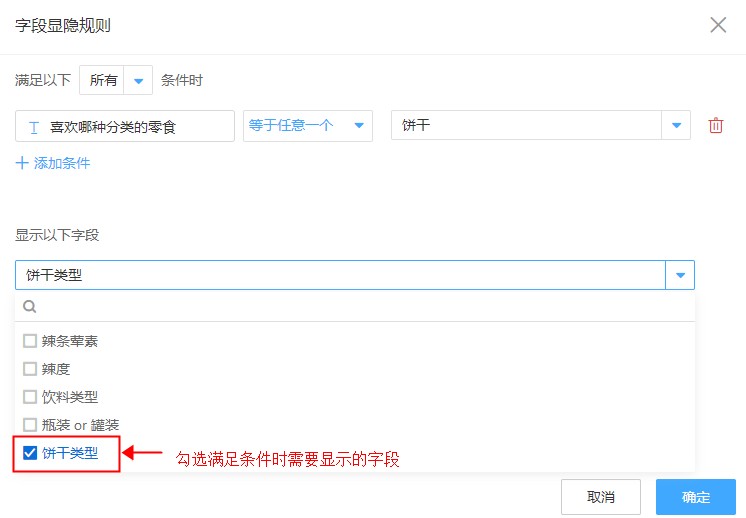This screenshot has width=746, height=518.
Task: Click the 添加条件 link
Action: [x=62, y=162]
